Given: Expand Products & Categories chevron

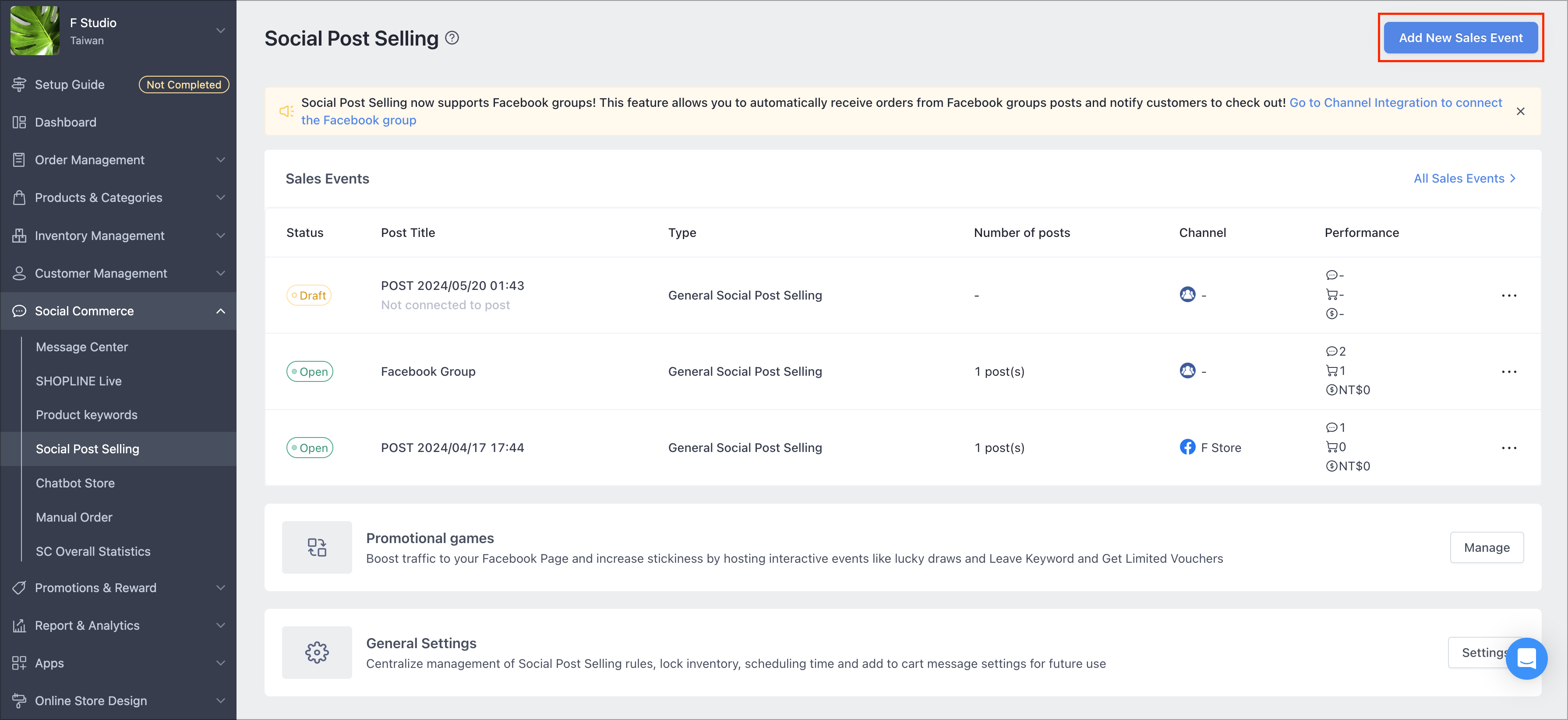Looking at the screenshot, I should pos(220,198).
